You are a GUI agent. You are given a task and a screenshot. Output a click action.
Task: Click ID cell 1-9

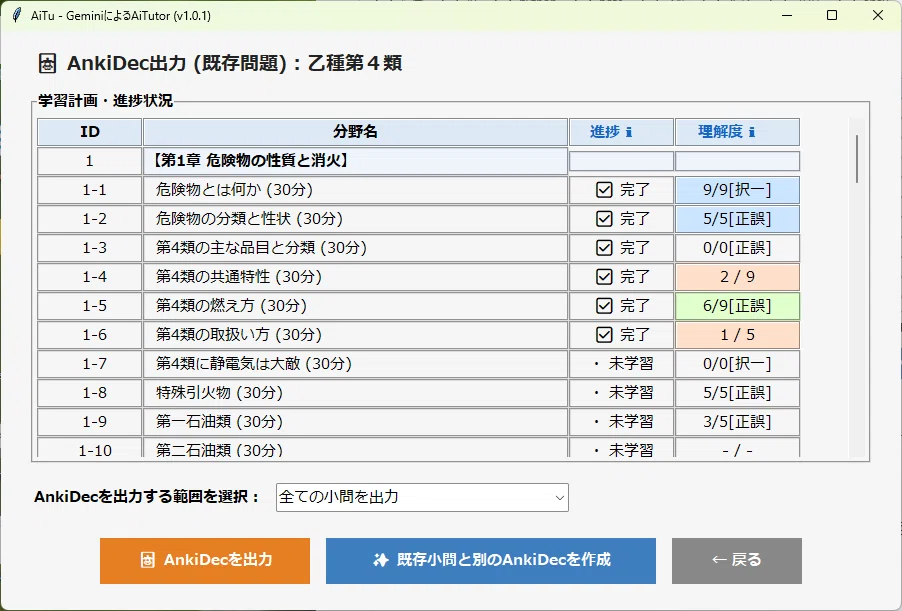[90, 422]
